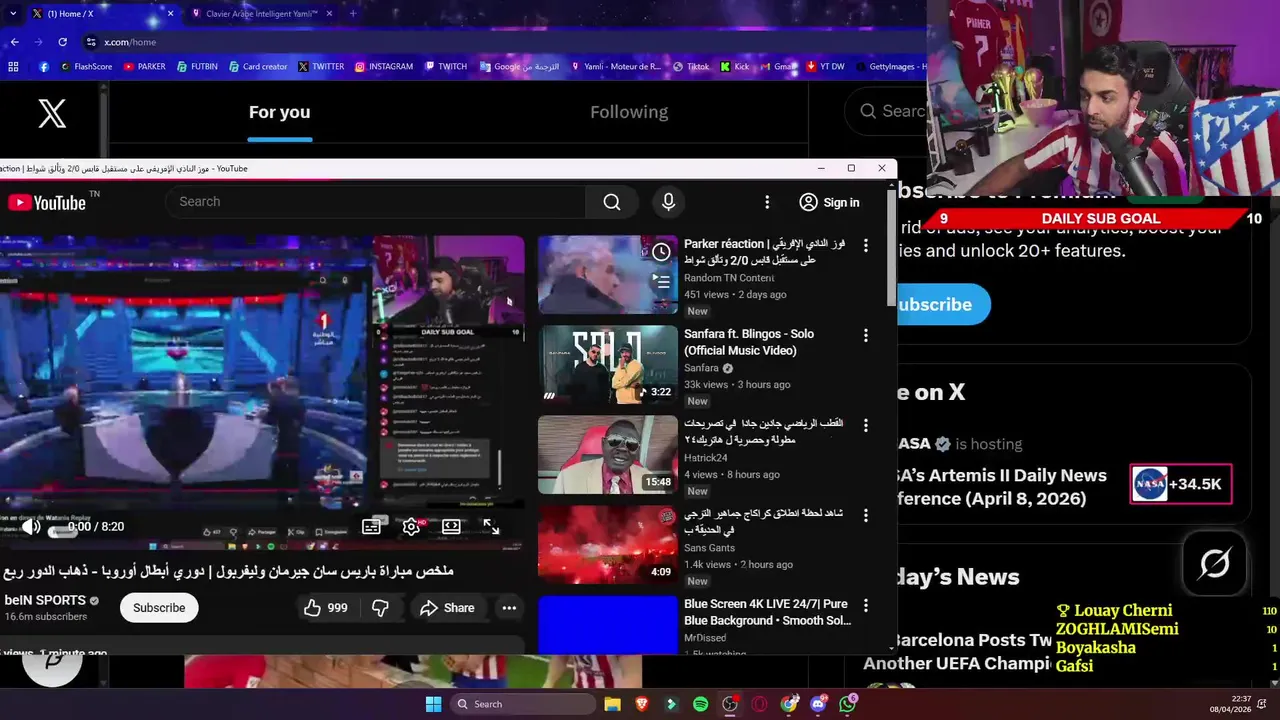
Task: Click the NASA +34.5K listeners badge
Action: point(1181,484)
